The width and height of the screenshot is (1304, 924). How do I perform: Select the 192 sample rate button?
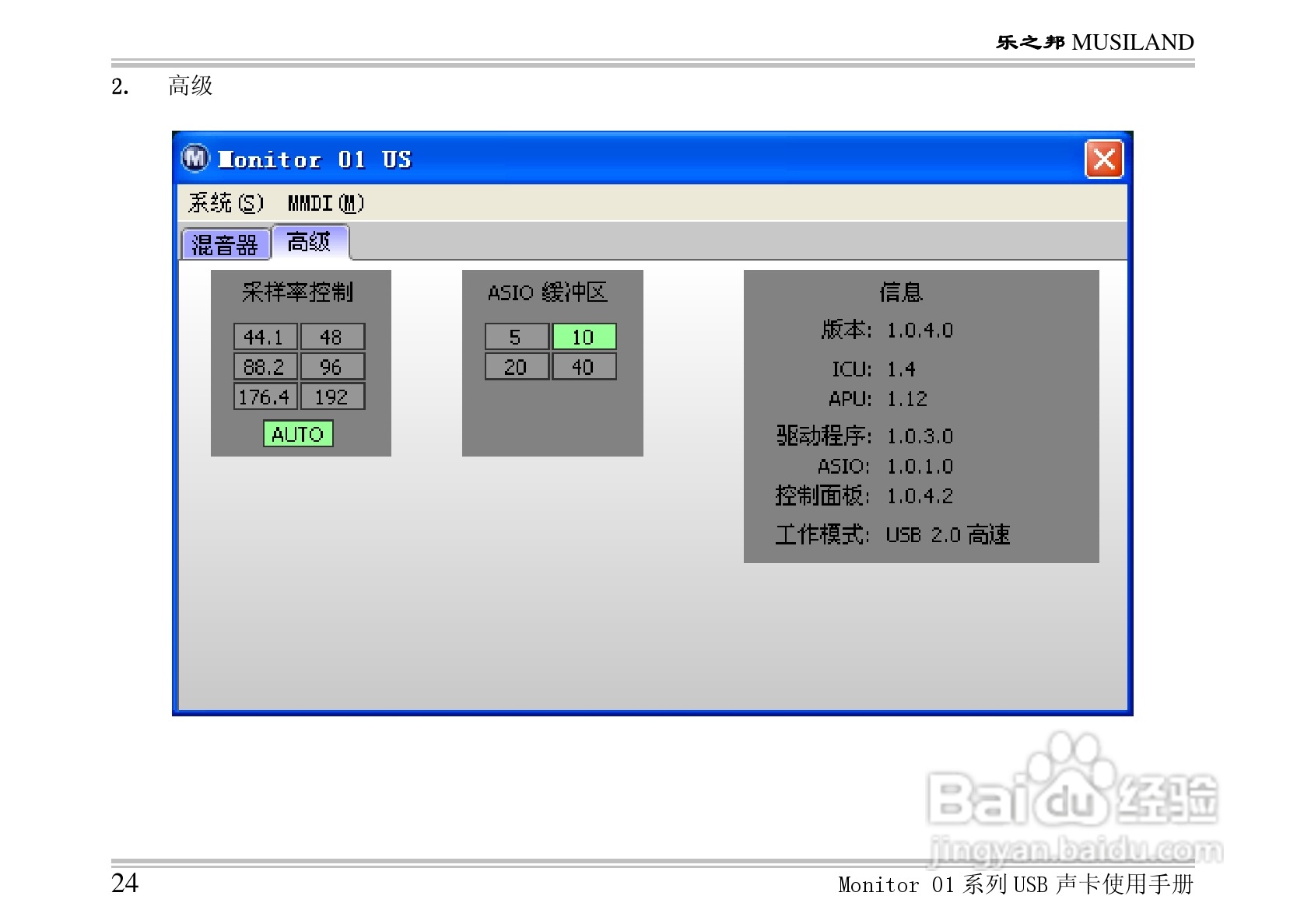coord(332,397)
